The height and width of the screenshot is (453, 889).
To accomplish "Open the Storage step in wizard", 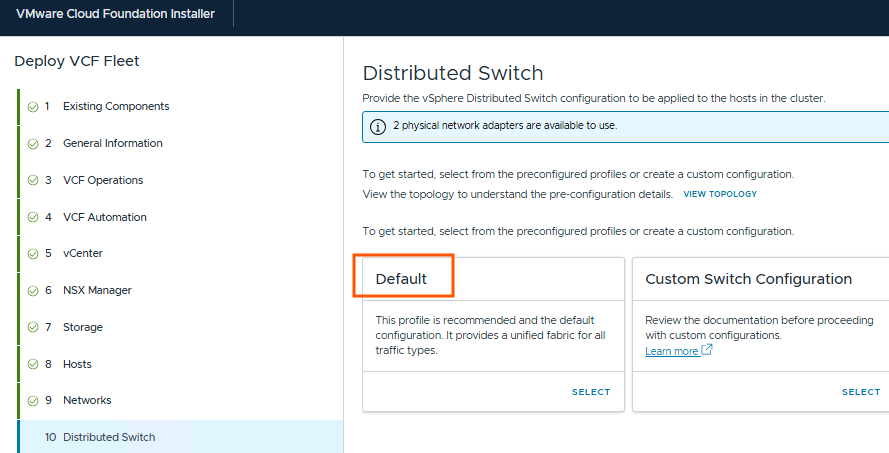I will (82, 327).
